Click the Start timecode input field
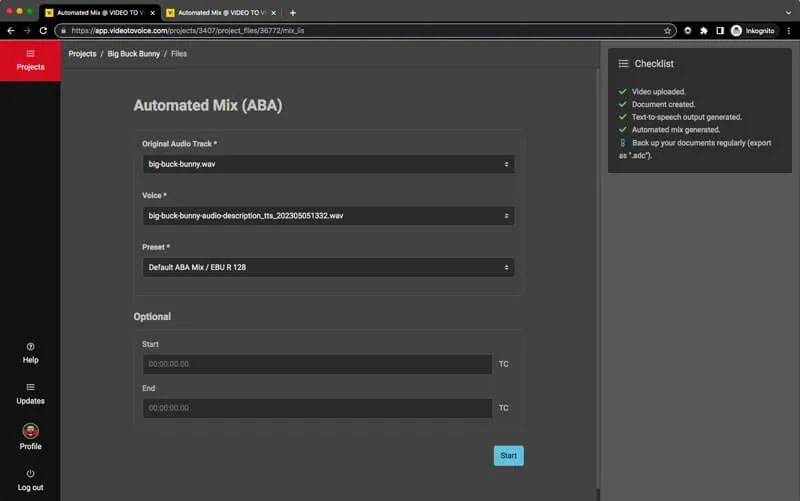Image resolution: width=800 pixels, height=501 pixels. tap(317, 364)
